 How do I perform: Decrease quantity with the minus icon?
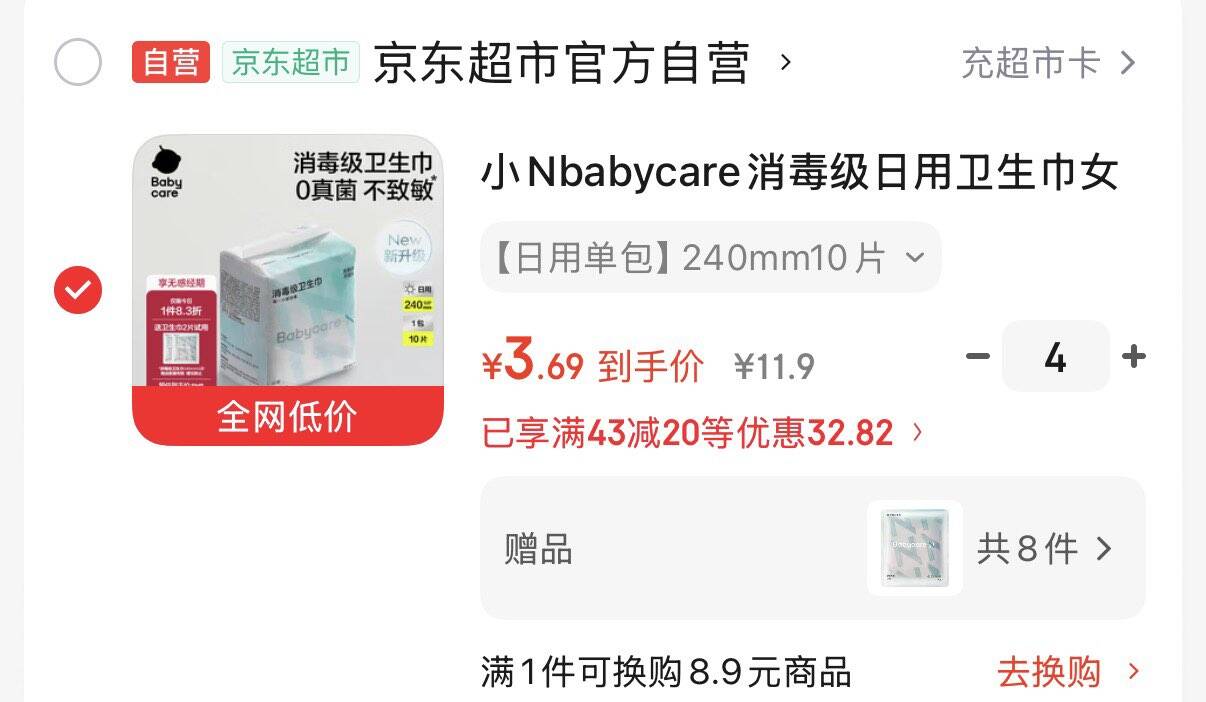point(978,356)
